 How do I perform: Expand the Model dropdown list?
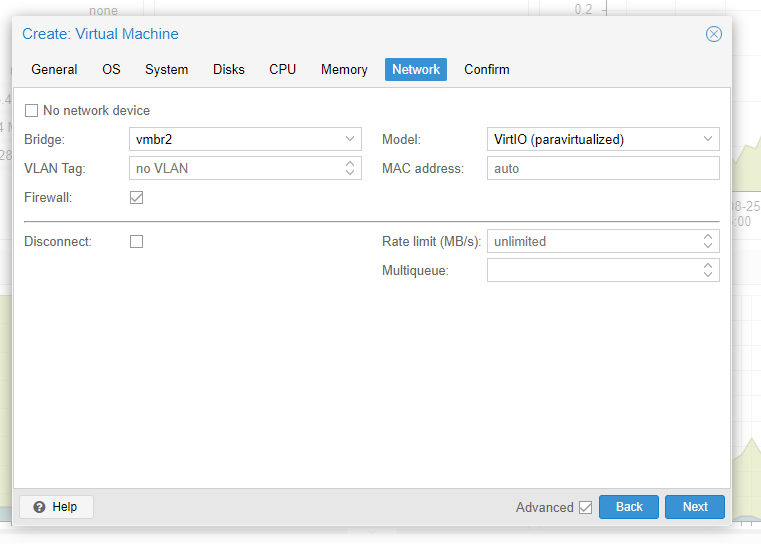pyautogui.click(x=708, y=140)
